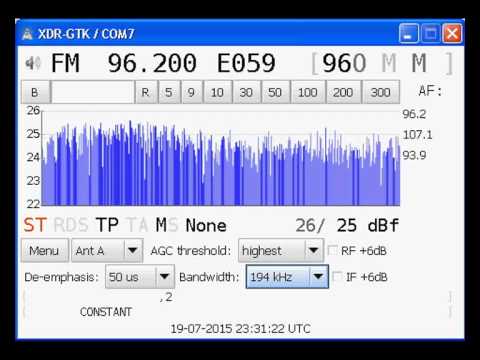Close the XDR-GTK window
Image resolution: width=480 pixels, height=360 pixels.
pyautogui.click(x=452, y=34)
